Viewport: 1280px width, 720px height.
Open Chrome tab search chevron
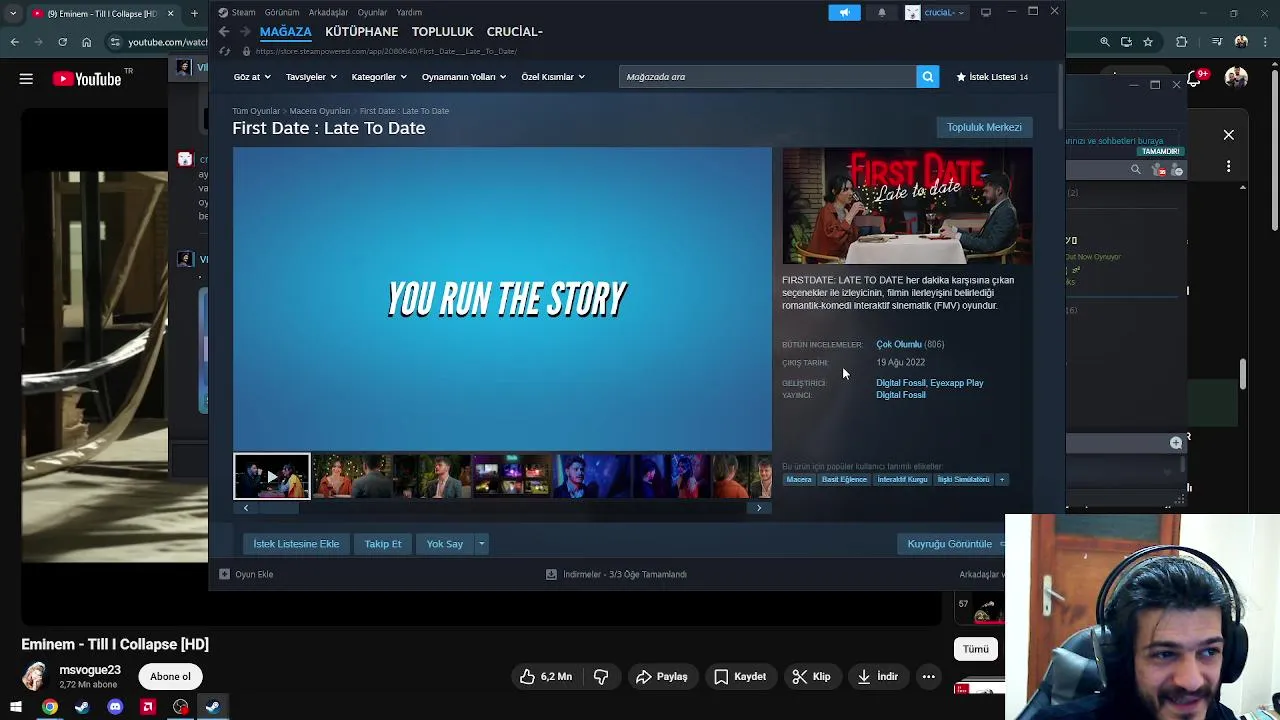pos(13,13)
